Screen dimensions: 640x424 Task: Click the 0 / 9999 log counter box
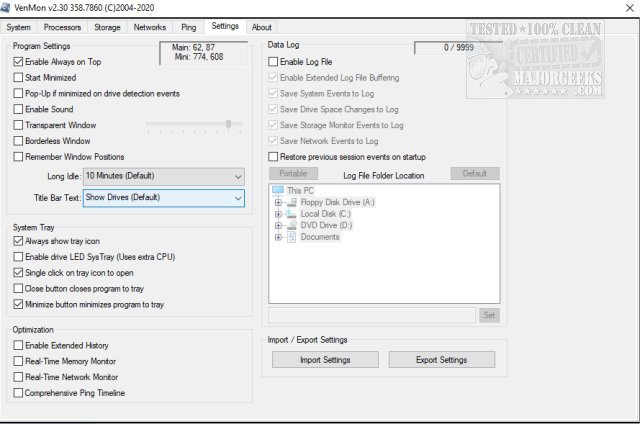pos(459,47)
